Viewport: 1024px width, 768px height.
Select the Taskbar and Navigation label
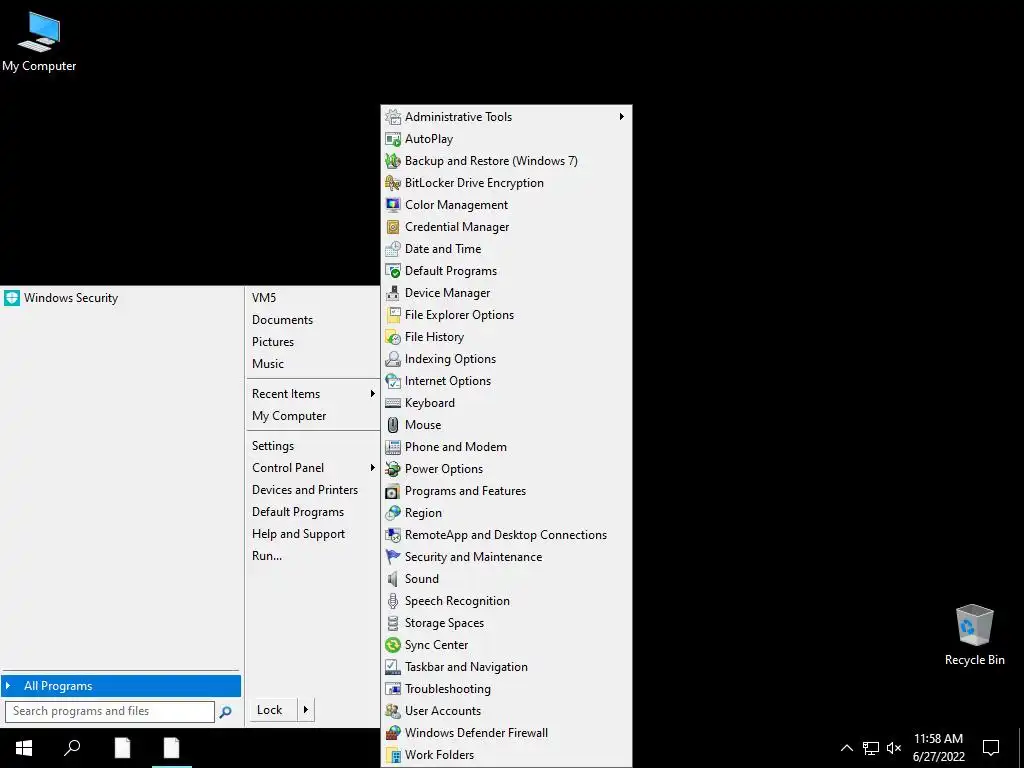coord(466,667)
